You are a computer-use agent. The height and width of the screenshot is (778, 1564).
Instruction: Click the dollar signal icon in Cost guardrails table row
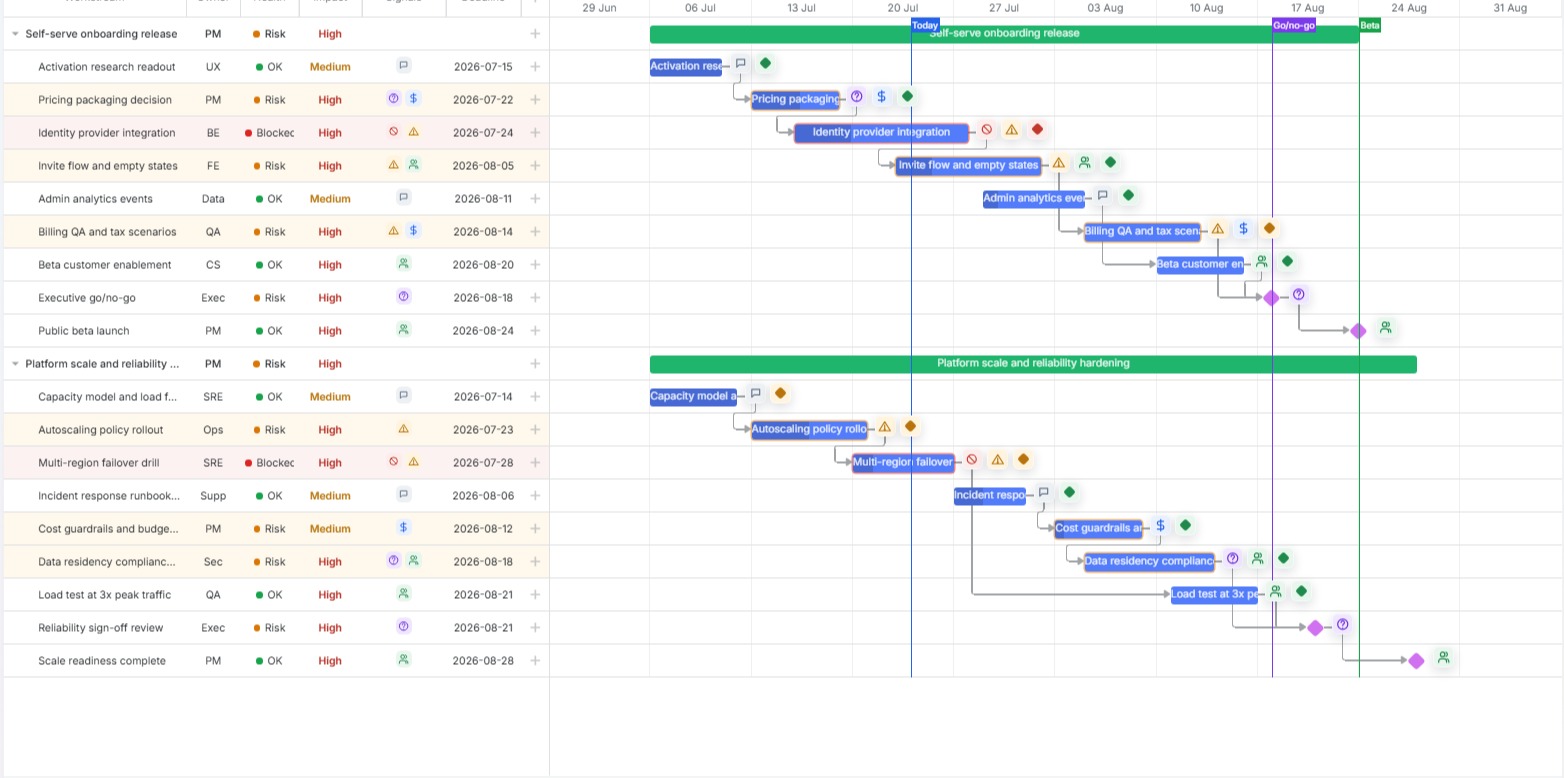click(x=404, y=528)
